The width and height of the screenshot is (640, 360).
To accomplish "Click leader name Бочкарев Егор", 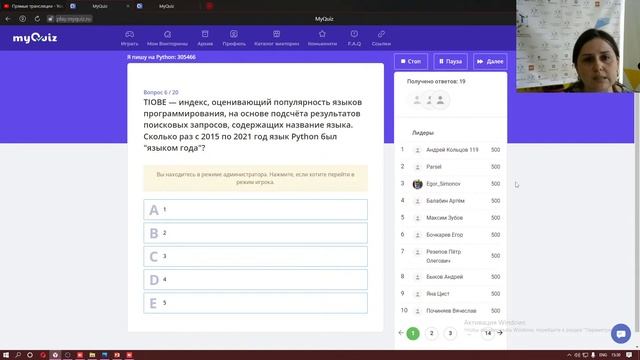I will (x=444, y=235).
